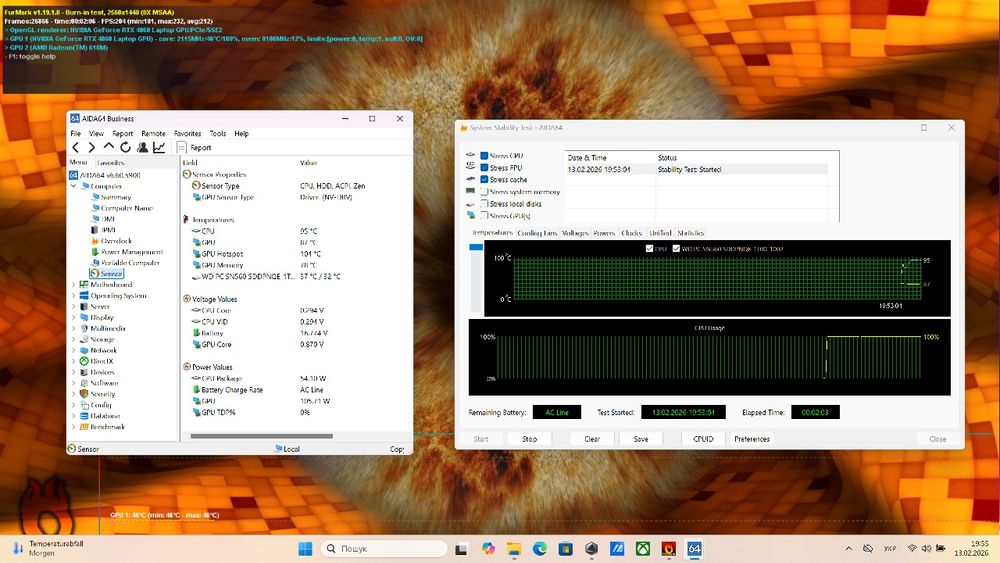Expand the Server tree node
1000x563 pixels.
tap(74, 306)
